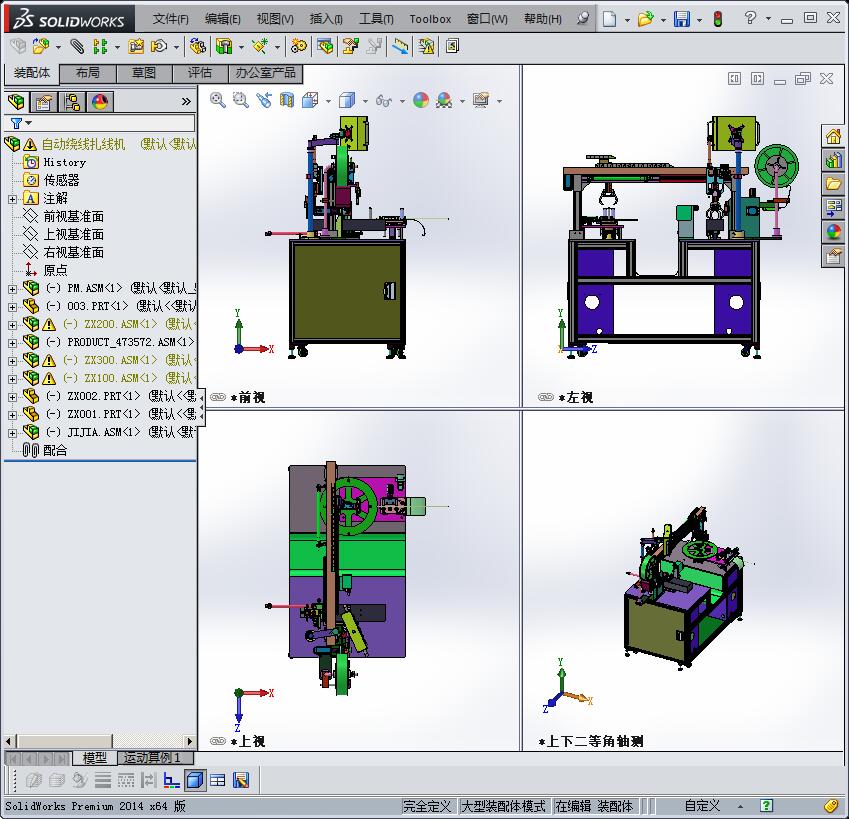This screenshot has height=819, width=849.
Task: Open the Save dropdown arrow
Action: (x=699, y=20)
